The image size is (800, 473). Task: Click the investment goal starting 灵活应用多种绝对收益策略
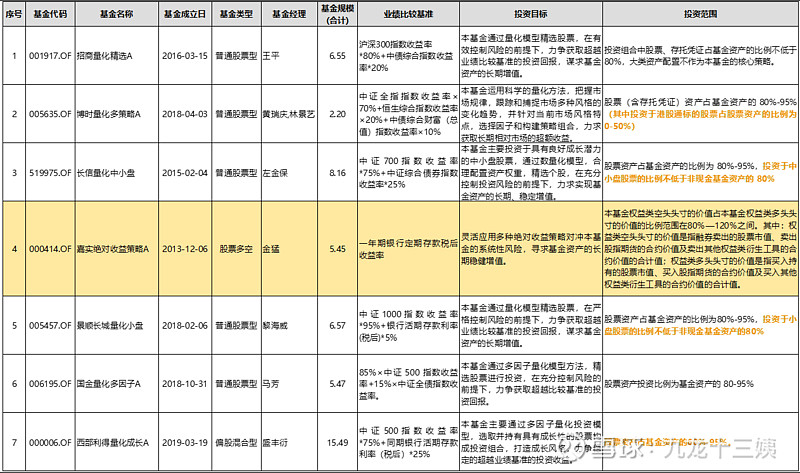[531, 249]
